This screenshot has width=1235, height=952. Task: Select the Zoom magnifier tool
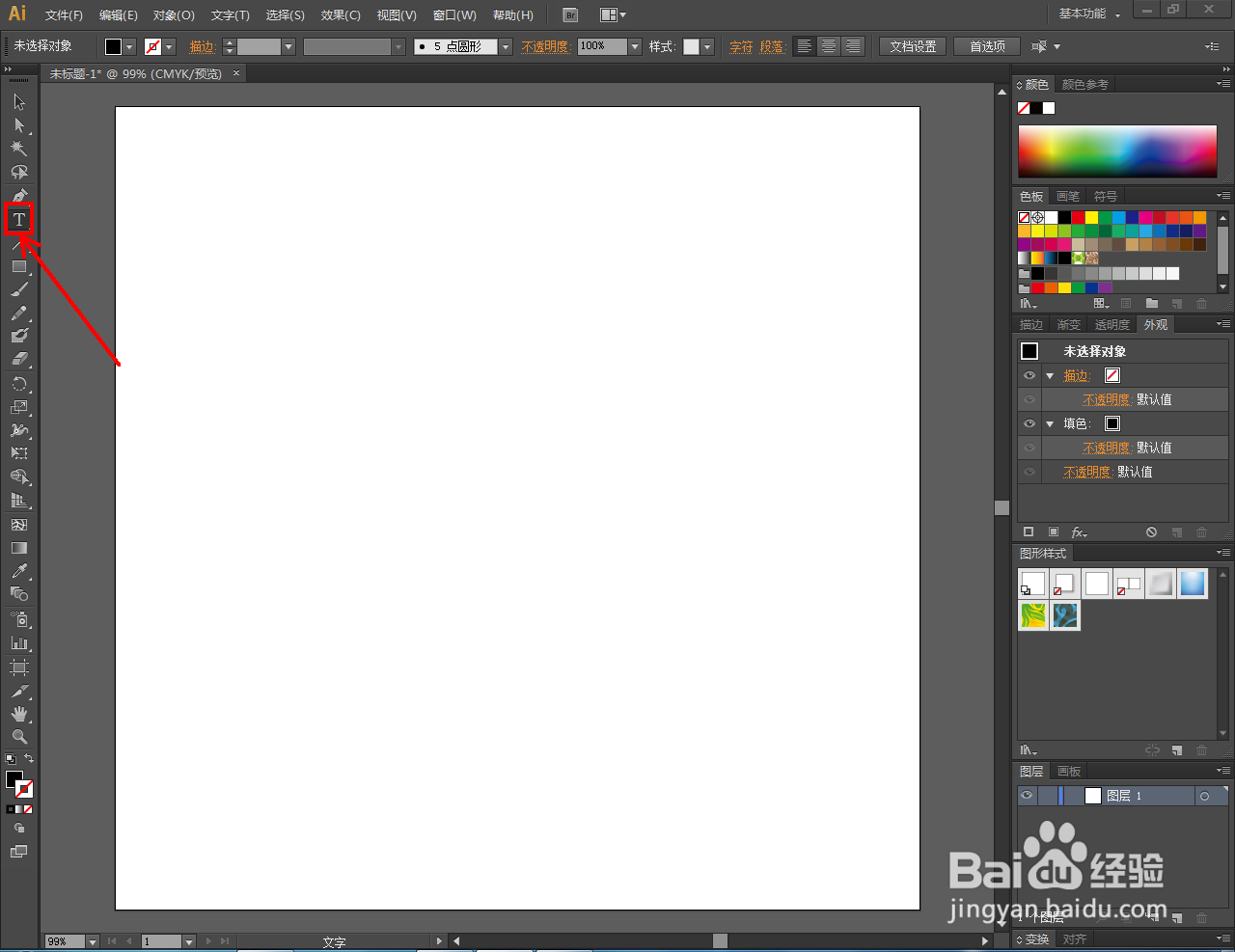18,737
